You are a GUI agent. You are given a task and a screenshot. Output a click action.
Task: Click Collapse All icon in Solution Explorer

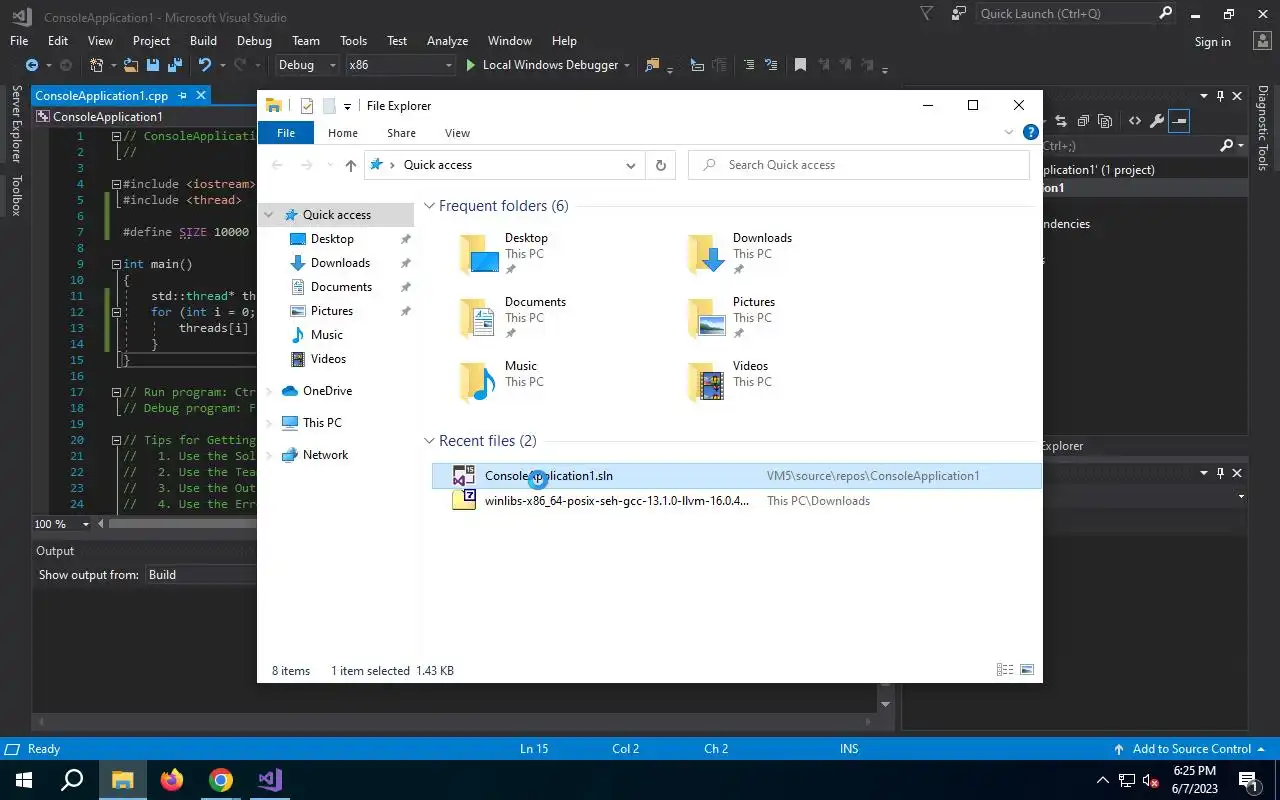tap(1083, 121)
